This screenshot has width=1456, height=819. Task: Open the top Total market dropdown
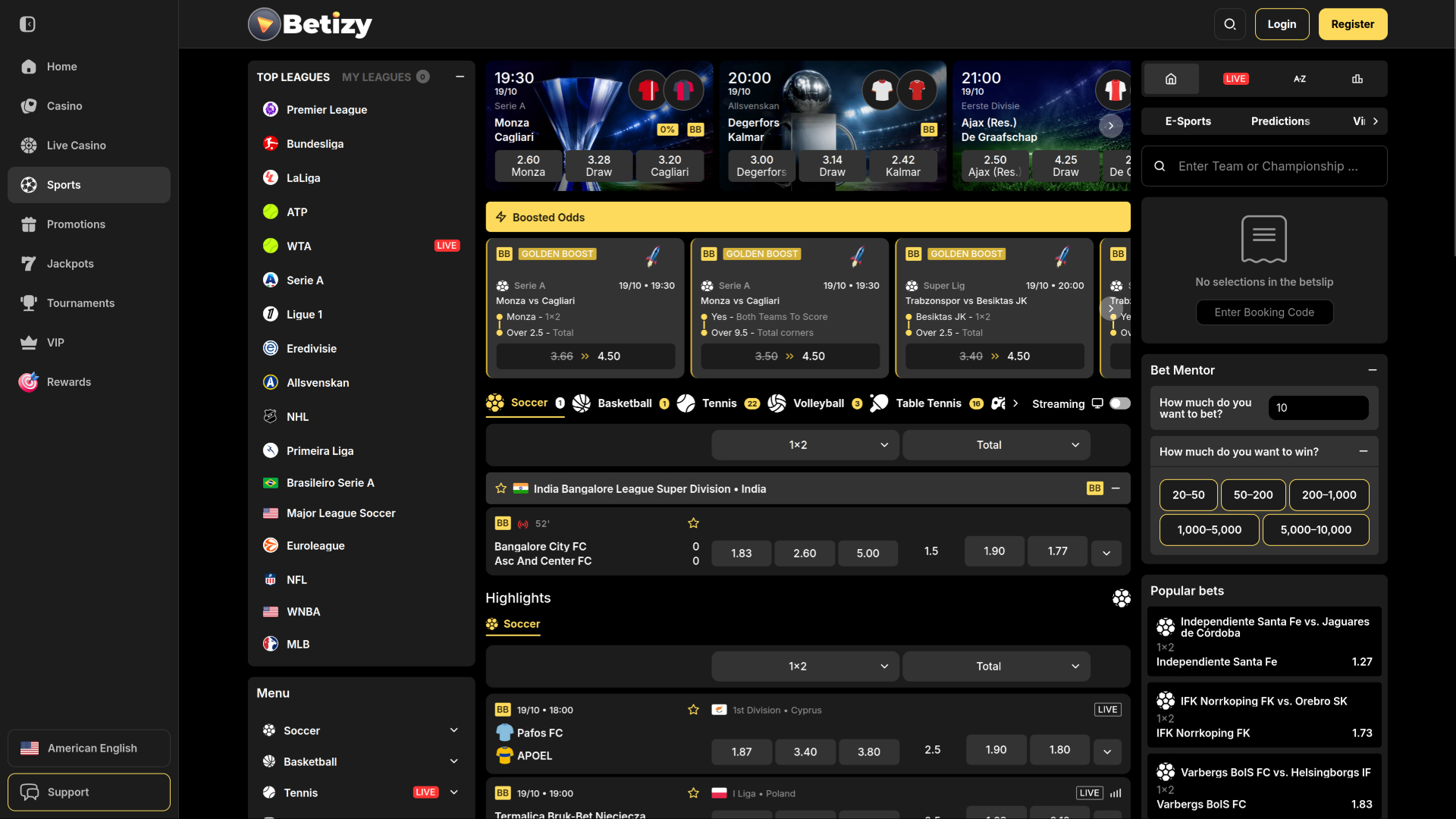pos(996,445)
